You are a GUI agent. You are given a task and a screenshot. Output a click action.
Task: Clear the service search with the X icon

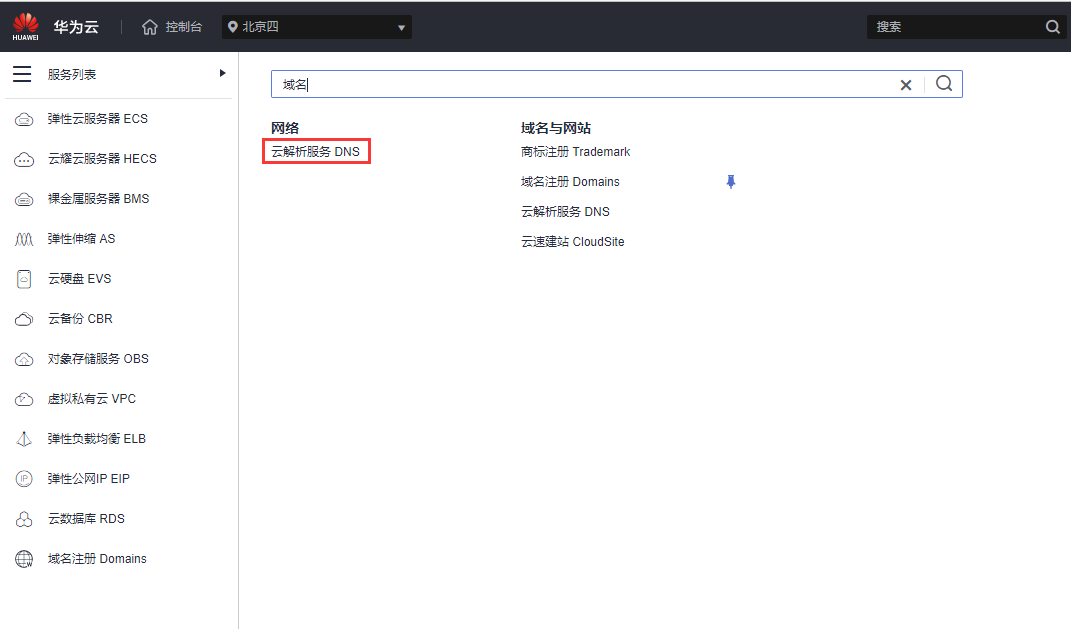906,85
